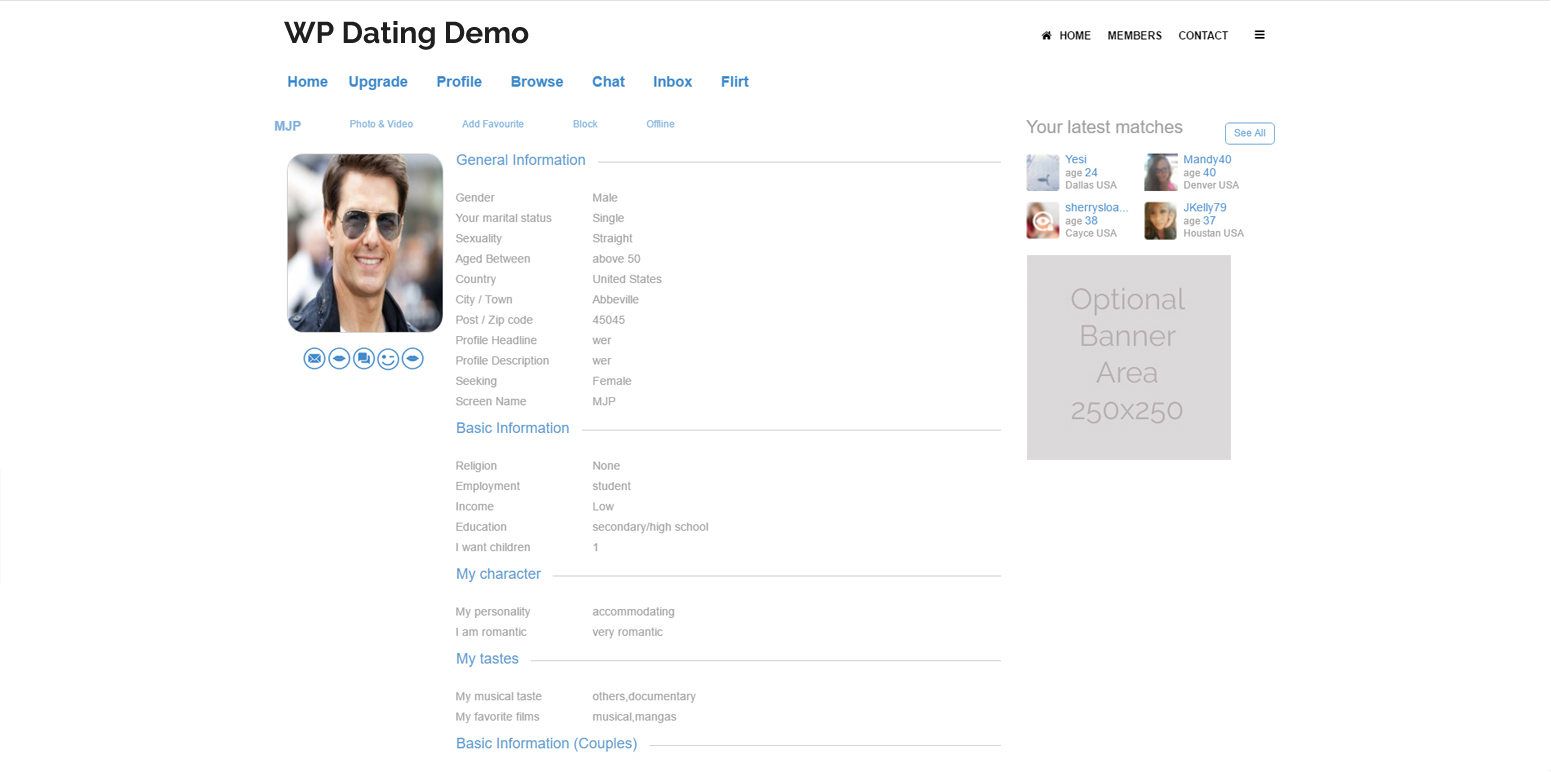Viewport: 1551px width, 772px height.
Task: Click the MJP profile name link
Action: point(287,126)
